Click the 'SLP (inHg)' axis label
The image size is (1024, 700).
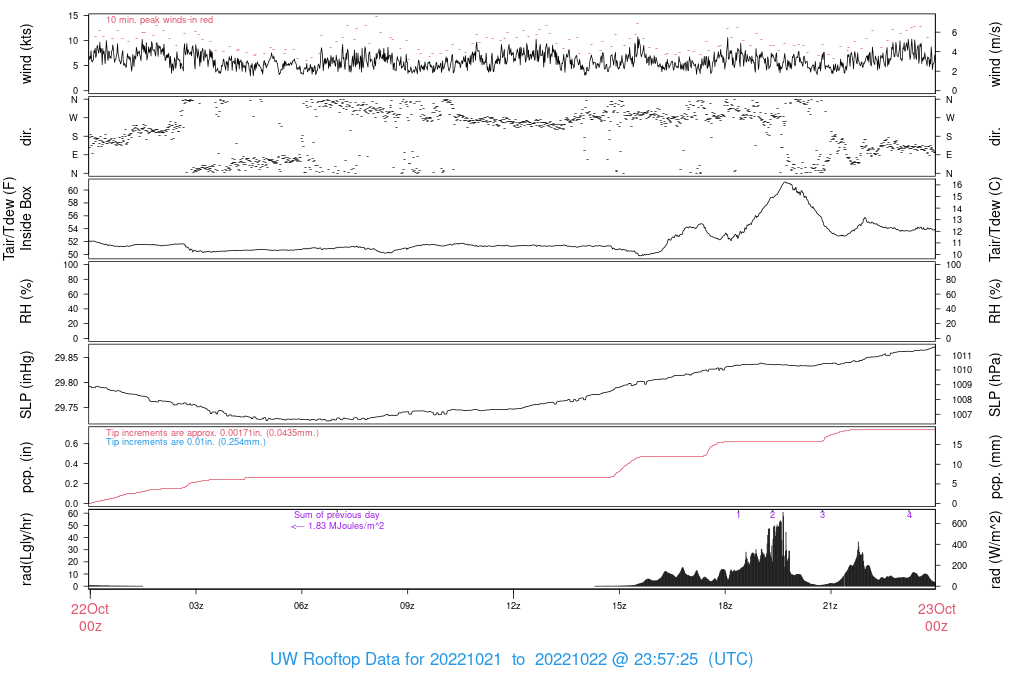coord(25,385)
